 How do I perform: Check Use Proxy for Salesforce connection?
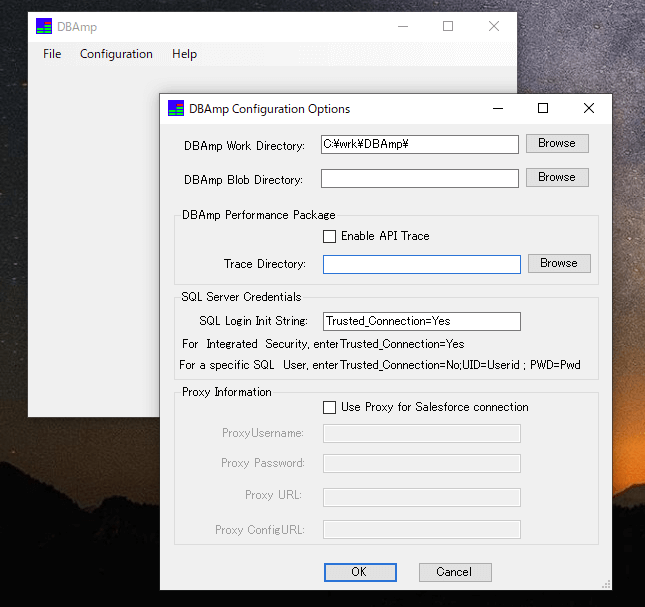(x=329, y=408)
